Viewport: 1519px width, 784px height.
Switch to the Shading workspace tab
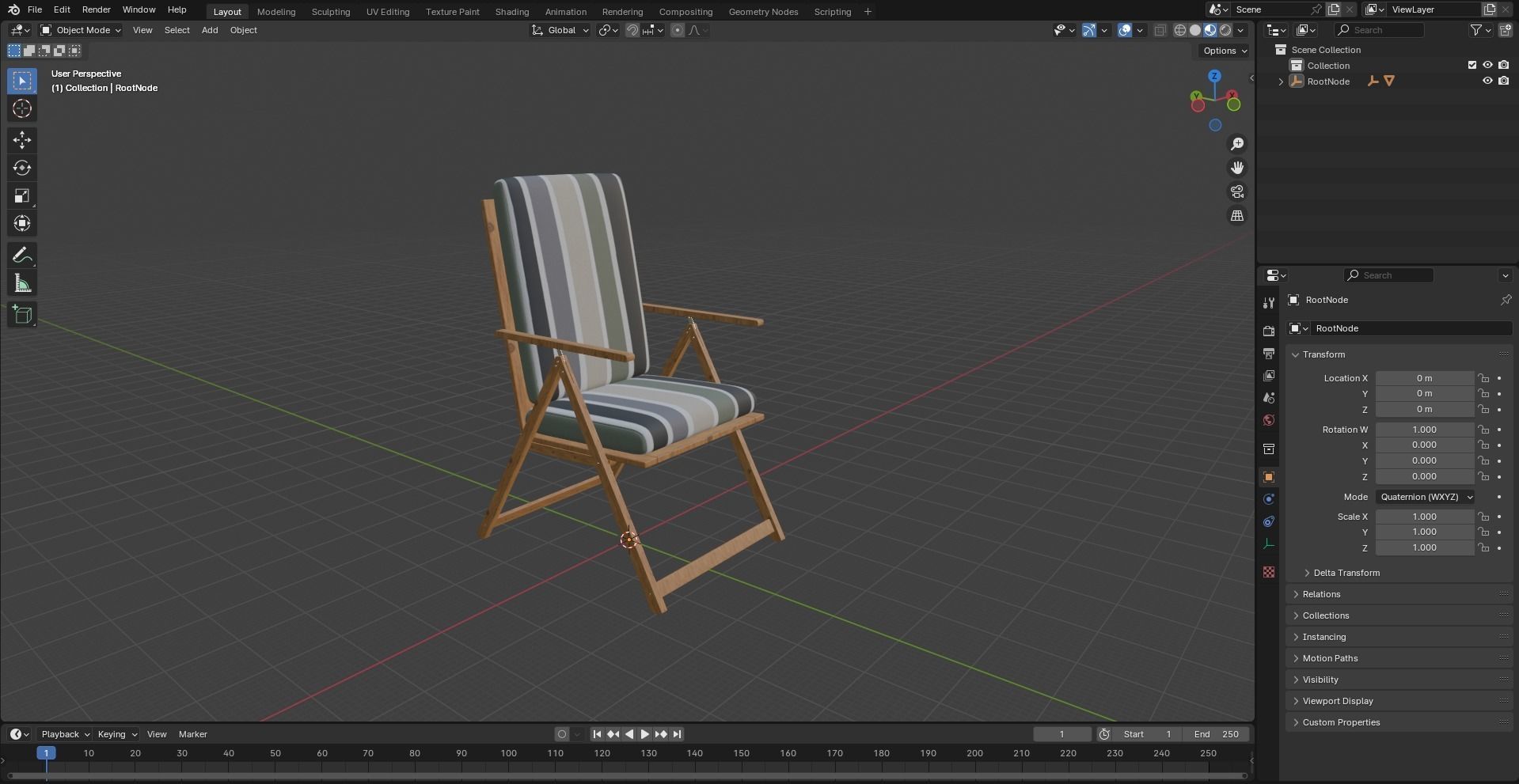coord(511,12)
